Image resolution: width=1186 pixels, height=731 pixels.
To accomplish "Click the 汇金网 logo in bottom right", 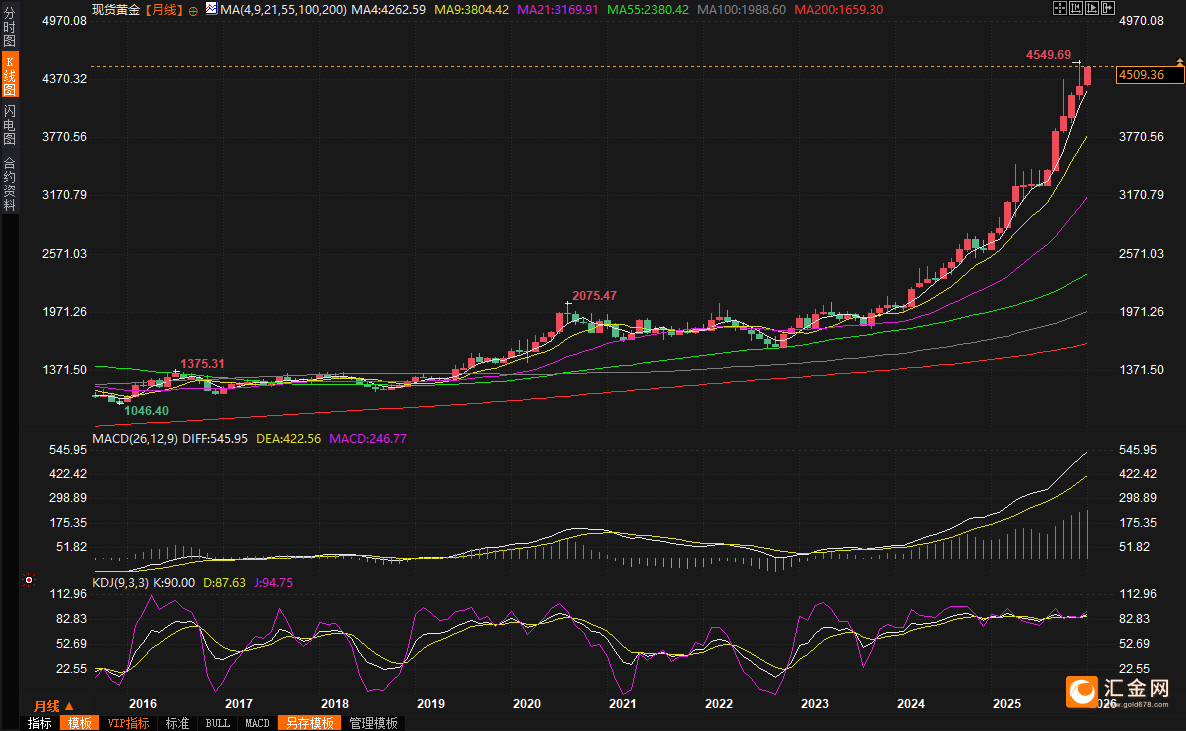I will 1118,690.
